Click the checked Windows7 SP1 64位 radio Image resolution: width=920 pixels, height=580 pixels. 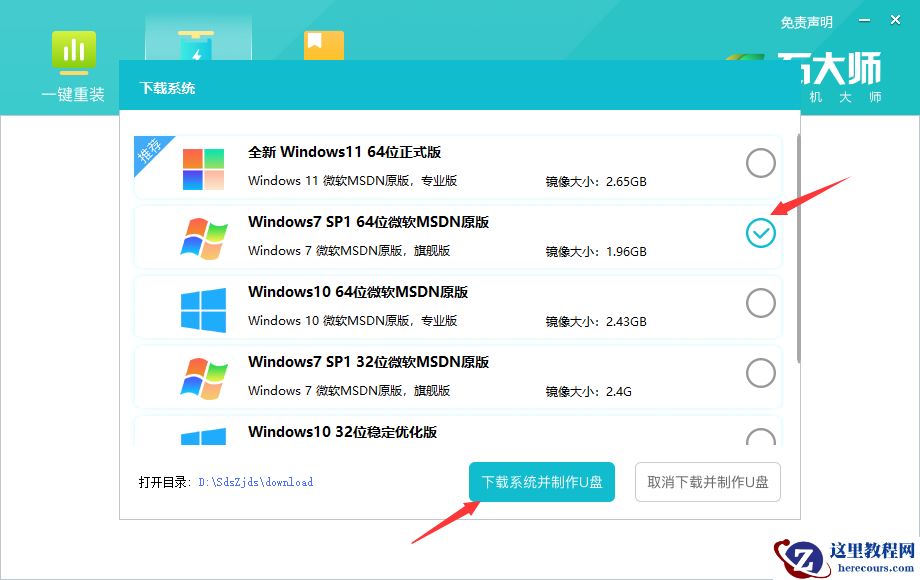point(761,233)
